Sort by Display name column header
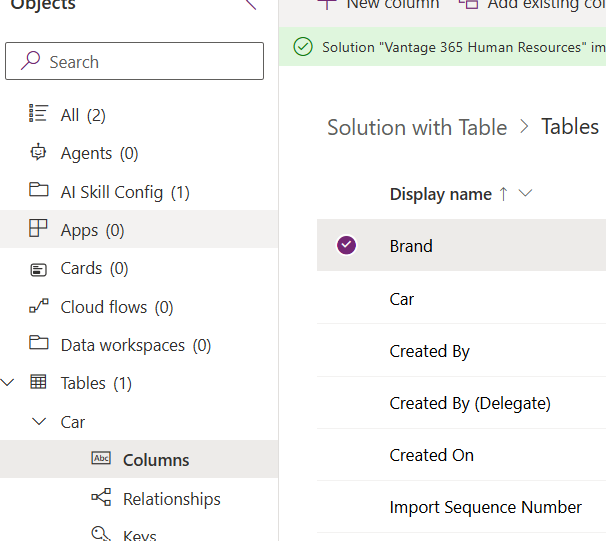The image size is (606, 541). click(x=441, y=194)
